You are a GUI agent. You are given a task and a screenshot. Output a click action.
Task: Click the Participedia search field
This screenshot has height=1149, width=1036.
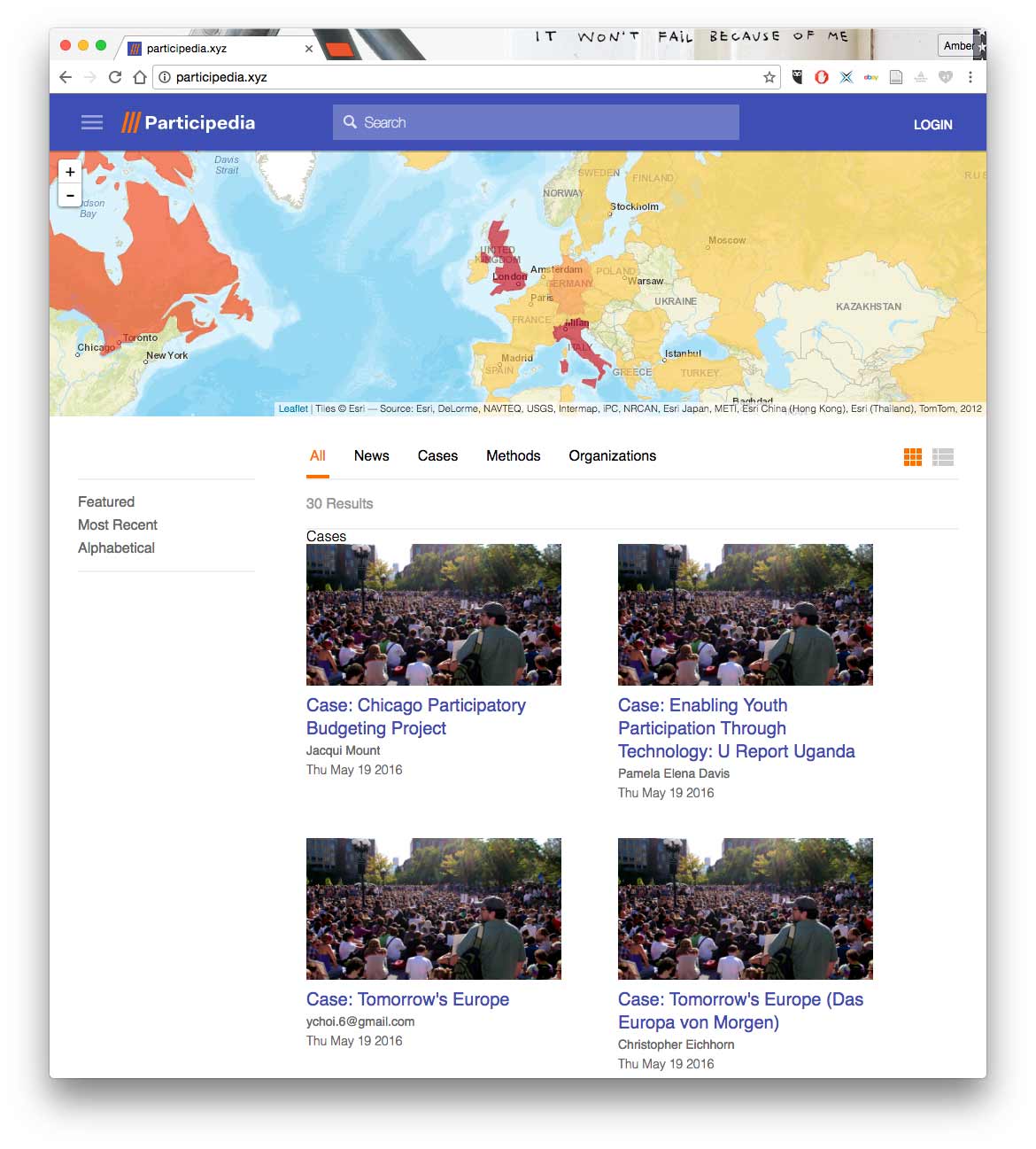click(536, 122)
